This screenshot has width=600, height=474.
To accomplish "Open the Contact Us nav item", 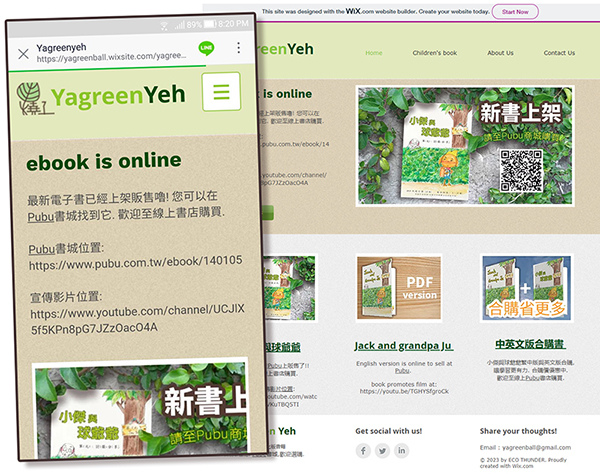I will (x=559, y=53).
